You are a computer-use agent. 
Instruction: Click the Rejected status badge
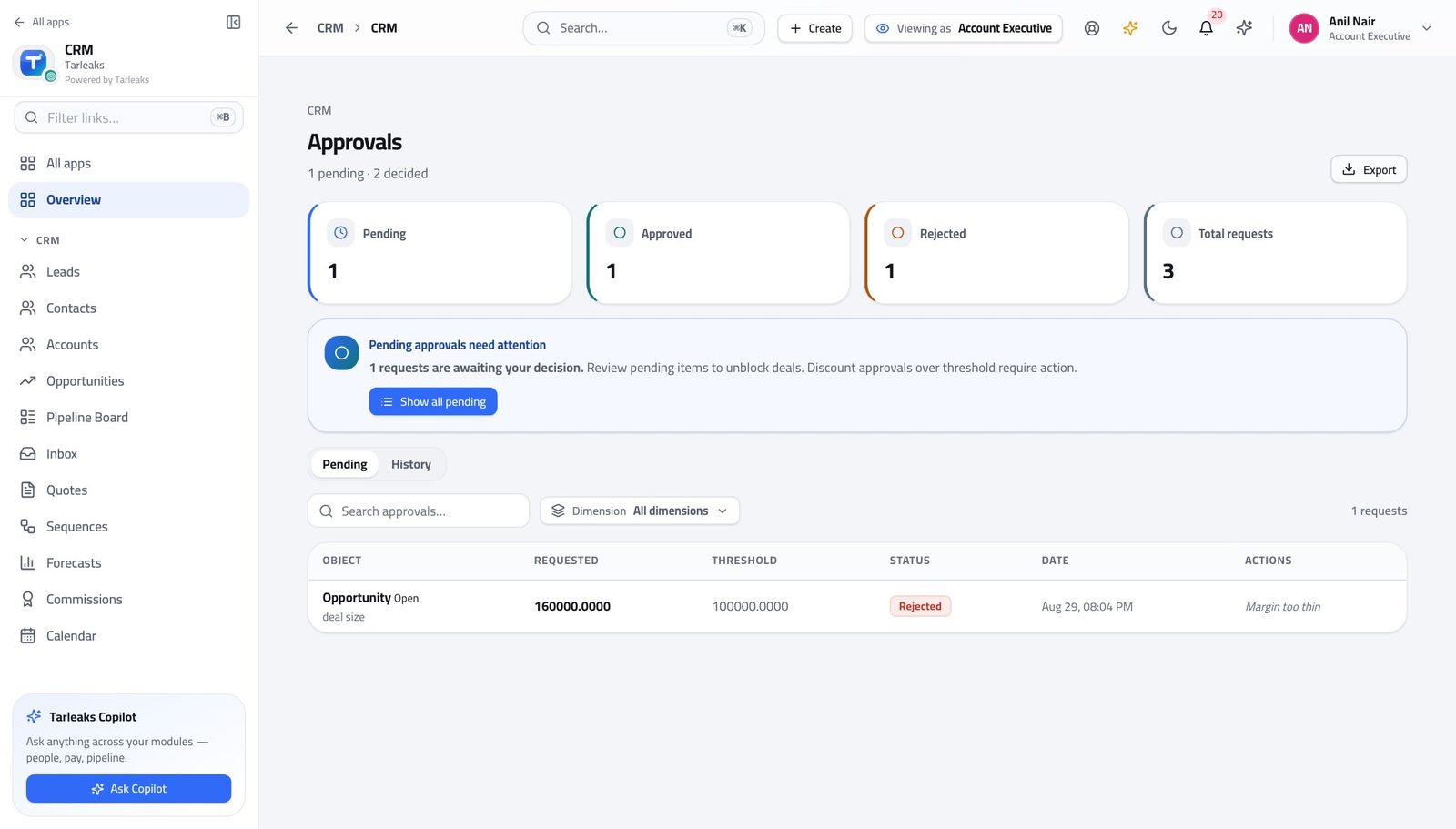coord(920,606)
